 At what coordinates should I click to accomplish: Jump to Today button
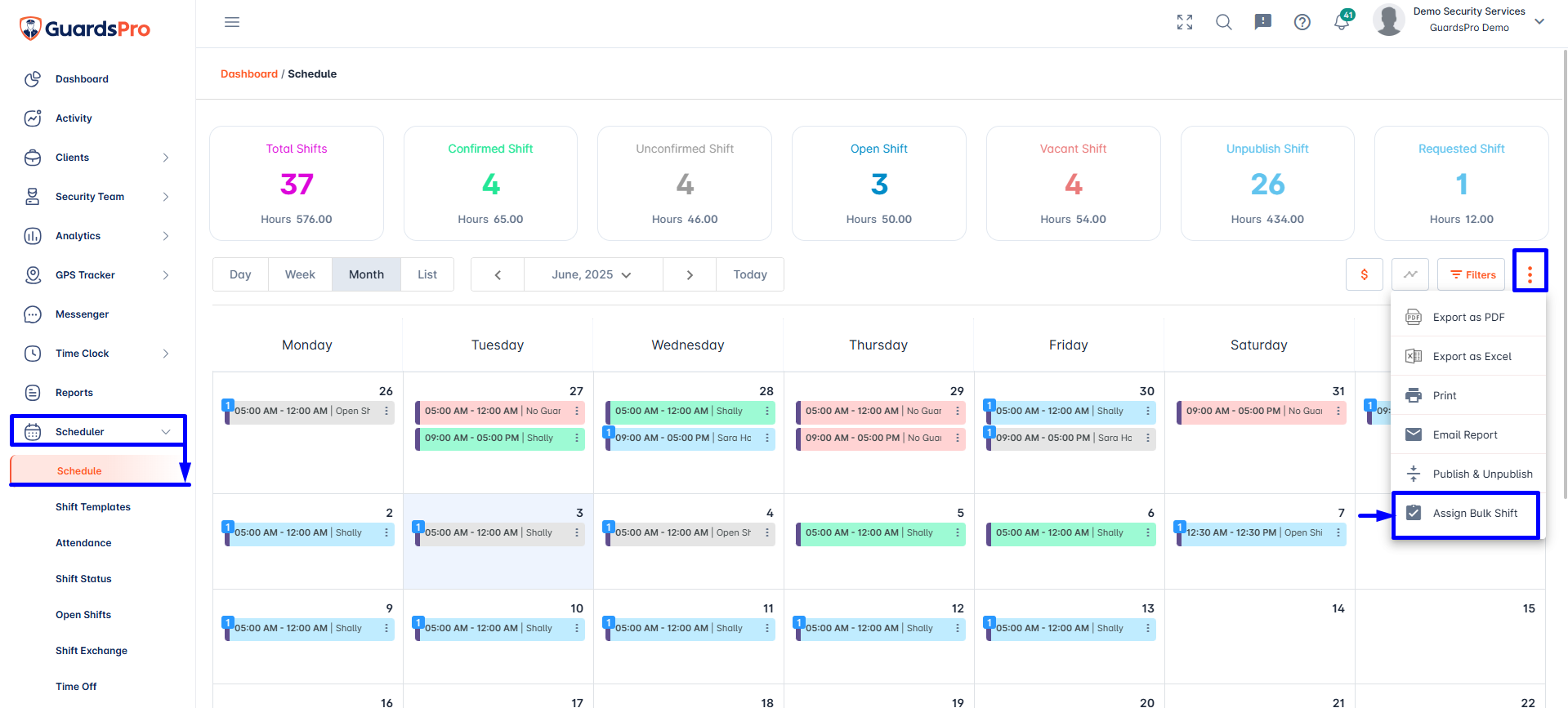click(x=750, y=274)
